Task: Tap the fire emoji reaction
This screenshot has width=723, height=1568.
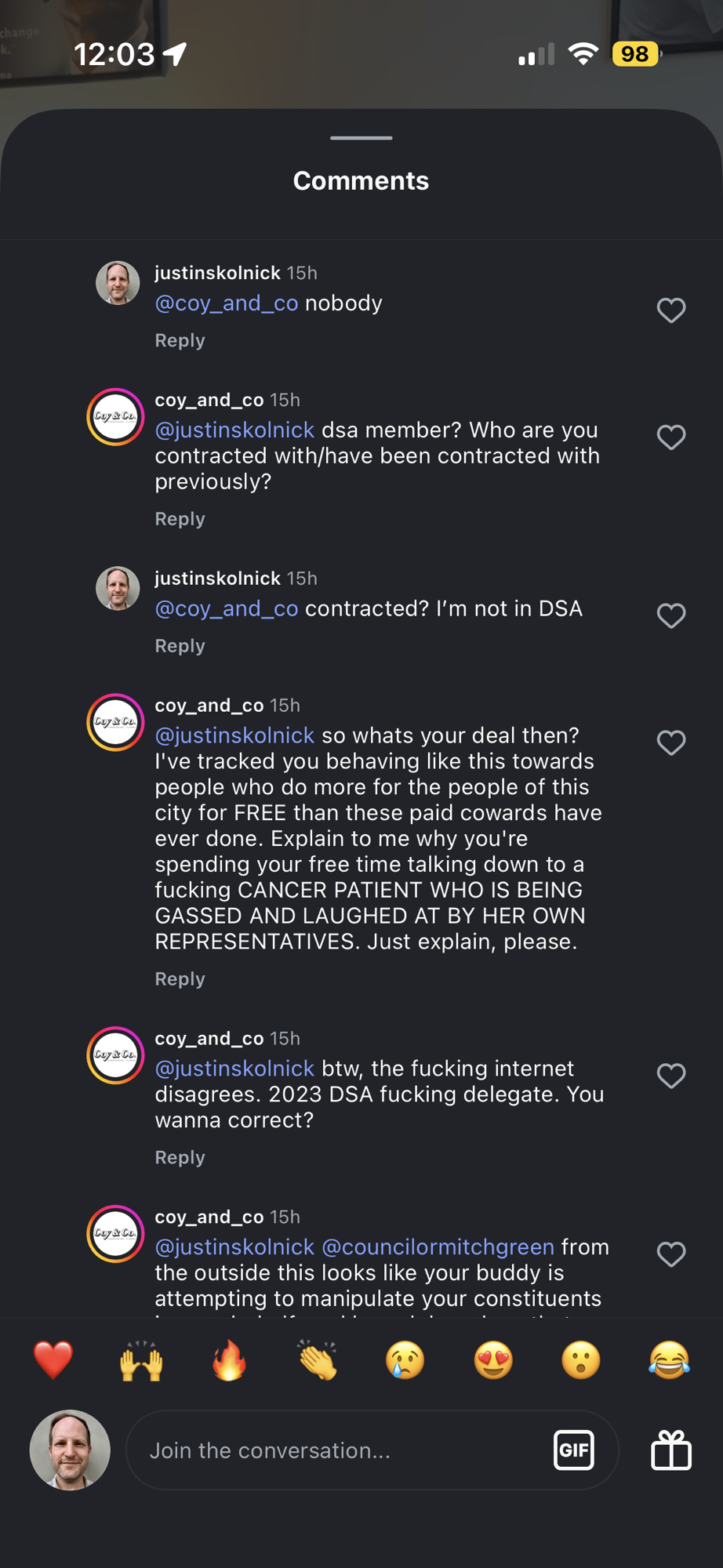Action: (x=229, y=1359)
